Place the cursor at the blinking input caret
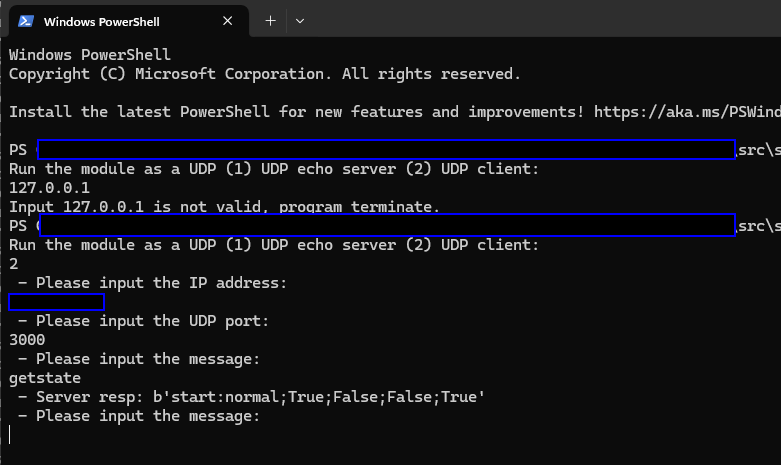 click(9, 434)
